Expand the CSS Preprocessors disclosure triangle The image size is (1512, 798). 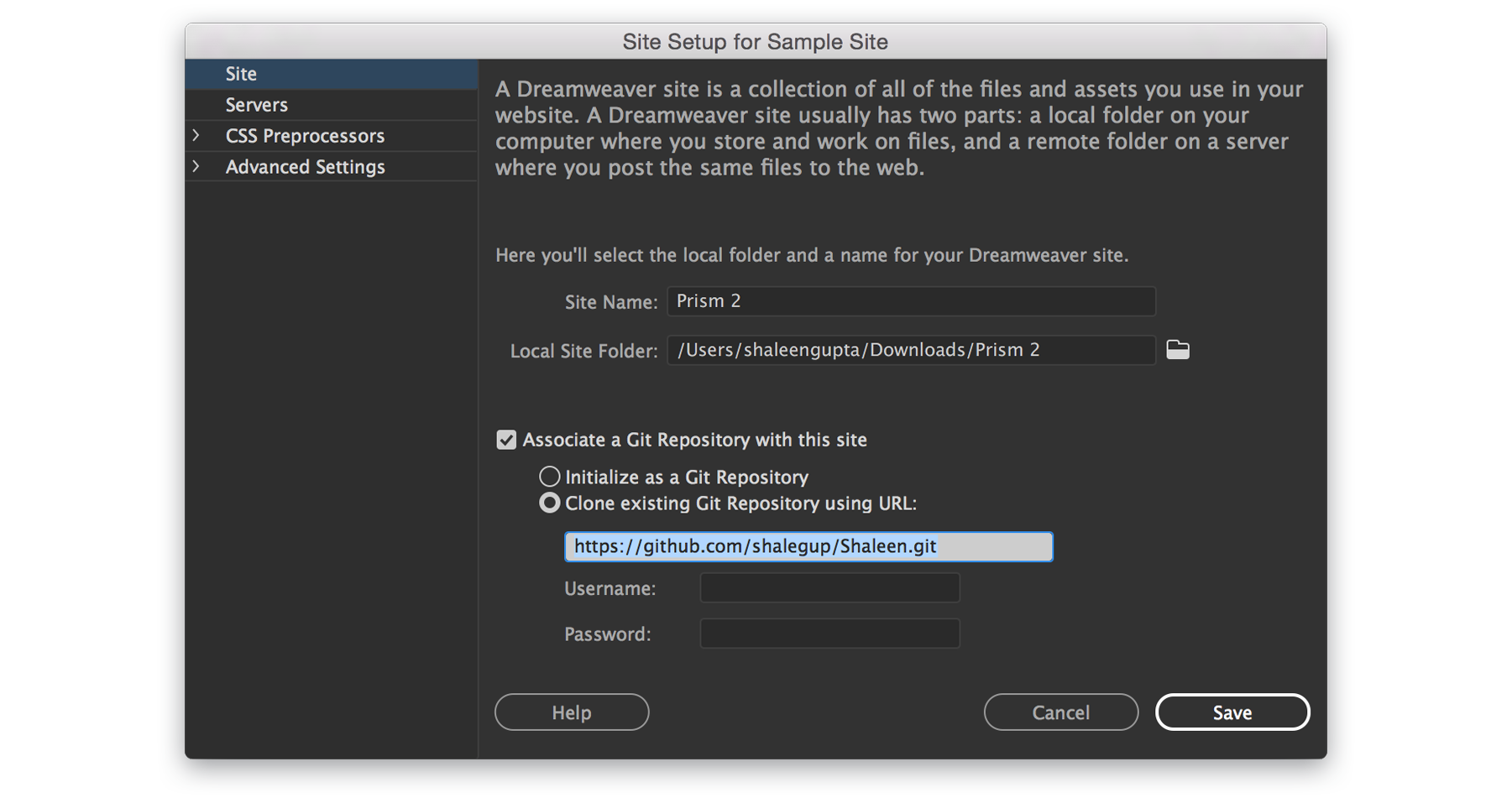pyautogui.click(x=196, y=135)
